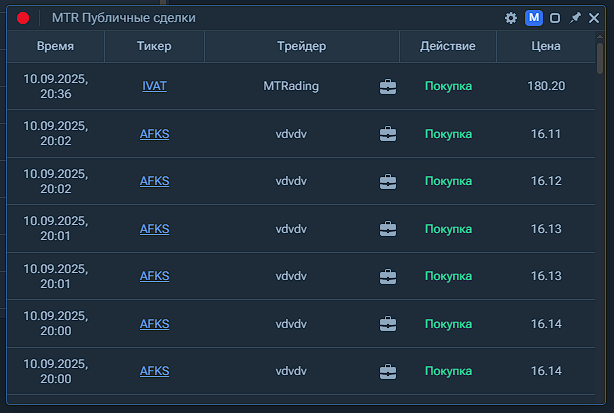Select trader MTRading in first row

290,86
